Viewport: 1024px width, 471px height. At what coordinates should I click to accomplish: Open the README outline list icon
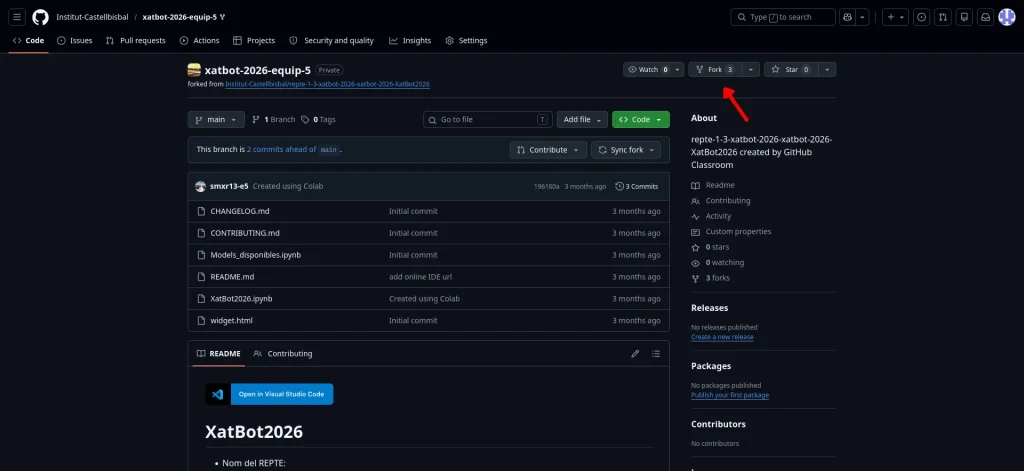pos(656,354)
